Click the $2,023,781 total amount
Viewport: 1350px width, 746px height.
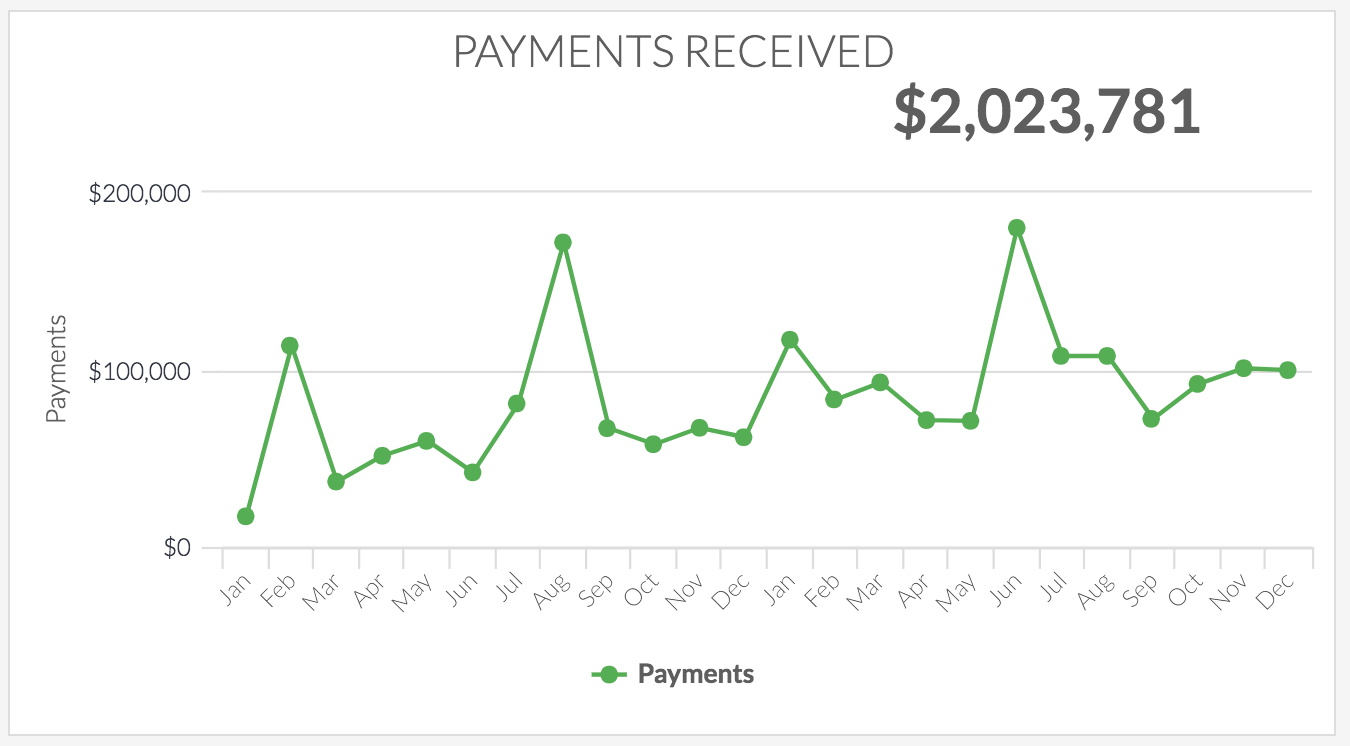1046,111
